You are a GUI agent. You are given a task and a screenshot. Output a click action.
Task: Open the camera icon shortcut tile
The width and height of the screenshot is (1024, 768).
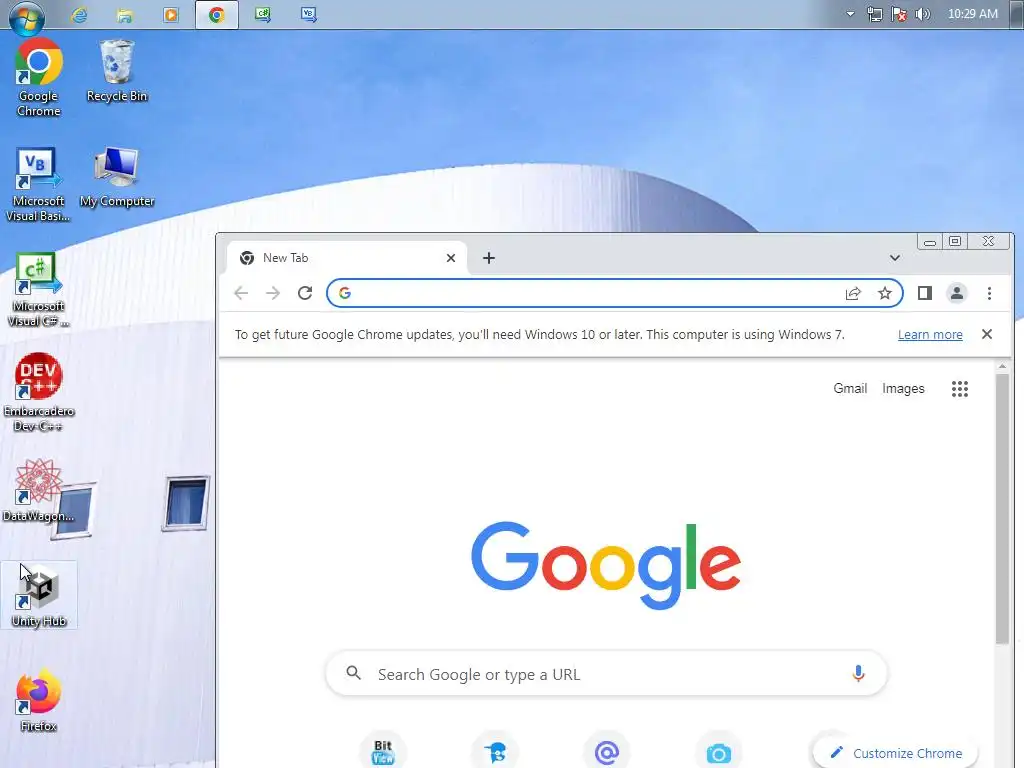718,752
